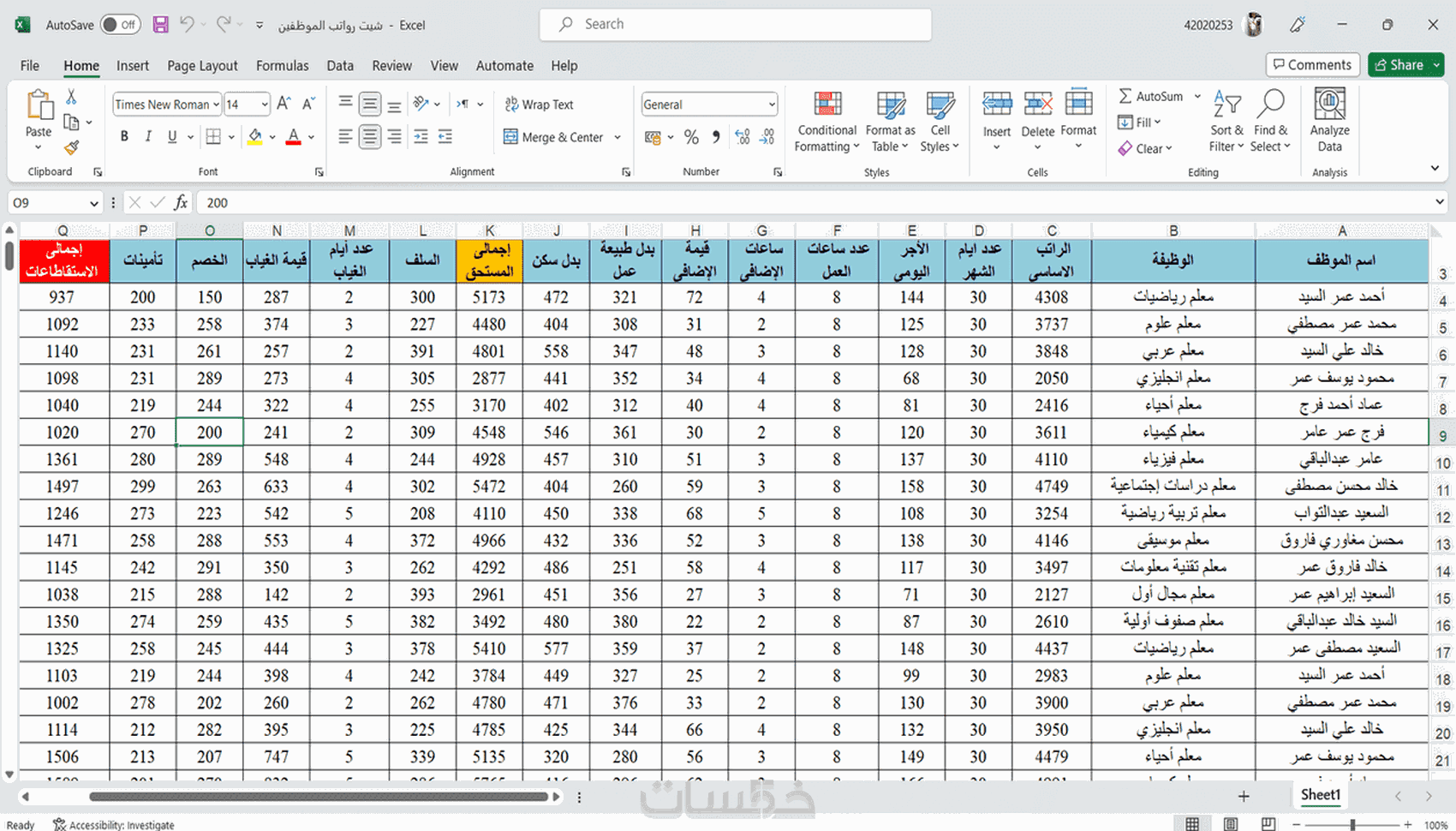The height and width of the screenshot is (831, 1456).
Task: Open the Formulas ribbon tab
Action: (282, 66)
